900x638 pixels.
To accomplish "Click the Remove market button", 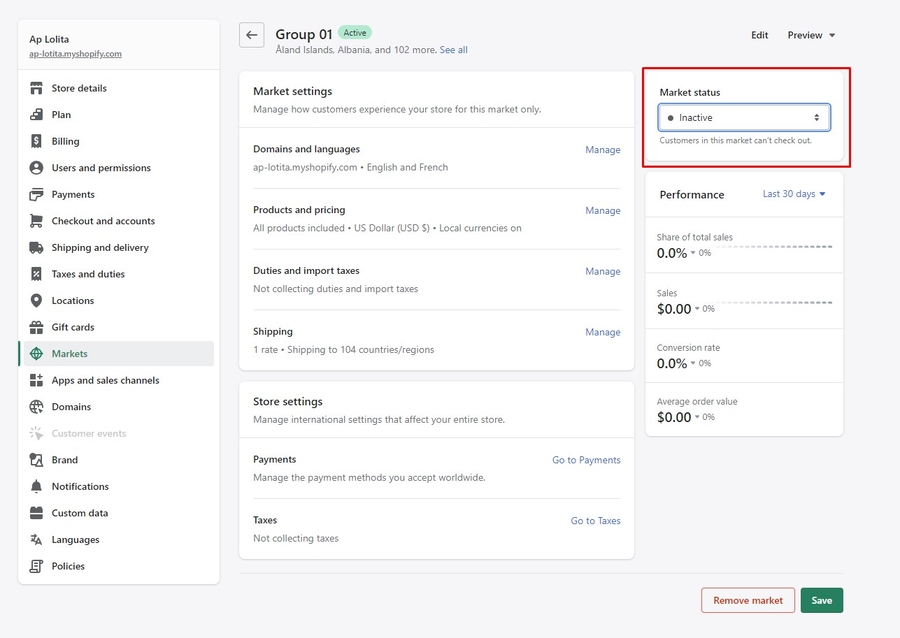I will [747, 600].
